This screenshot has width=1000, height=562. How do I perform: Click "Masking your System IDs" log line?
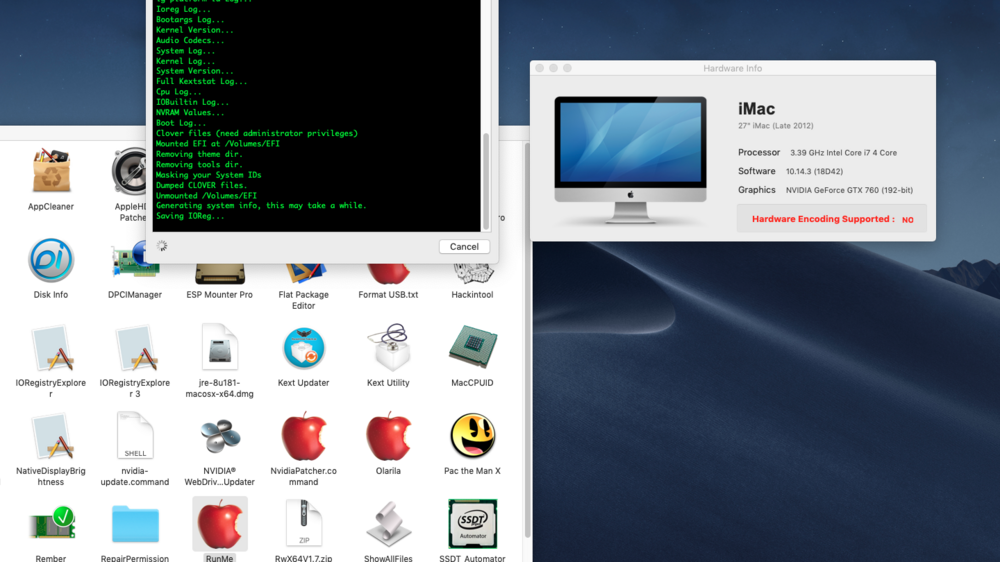pyautogui.click(x=209, y=175)
